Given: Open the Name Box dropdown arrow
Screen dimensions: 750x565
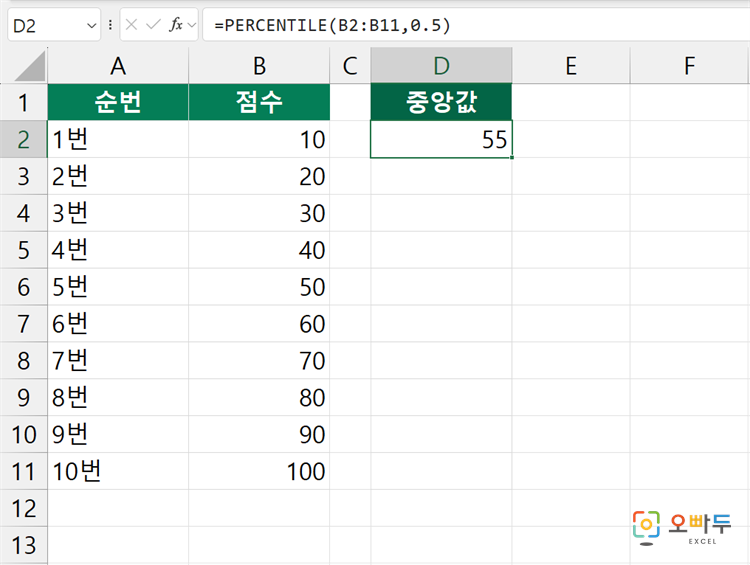Looking at the screenshot, I should (91, 25).
